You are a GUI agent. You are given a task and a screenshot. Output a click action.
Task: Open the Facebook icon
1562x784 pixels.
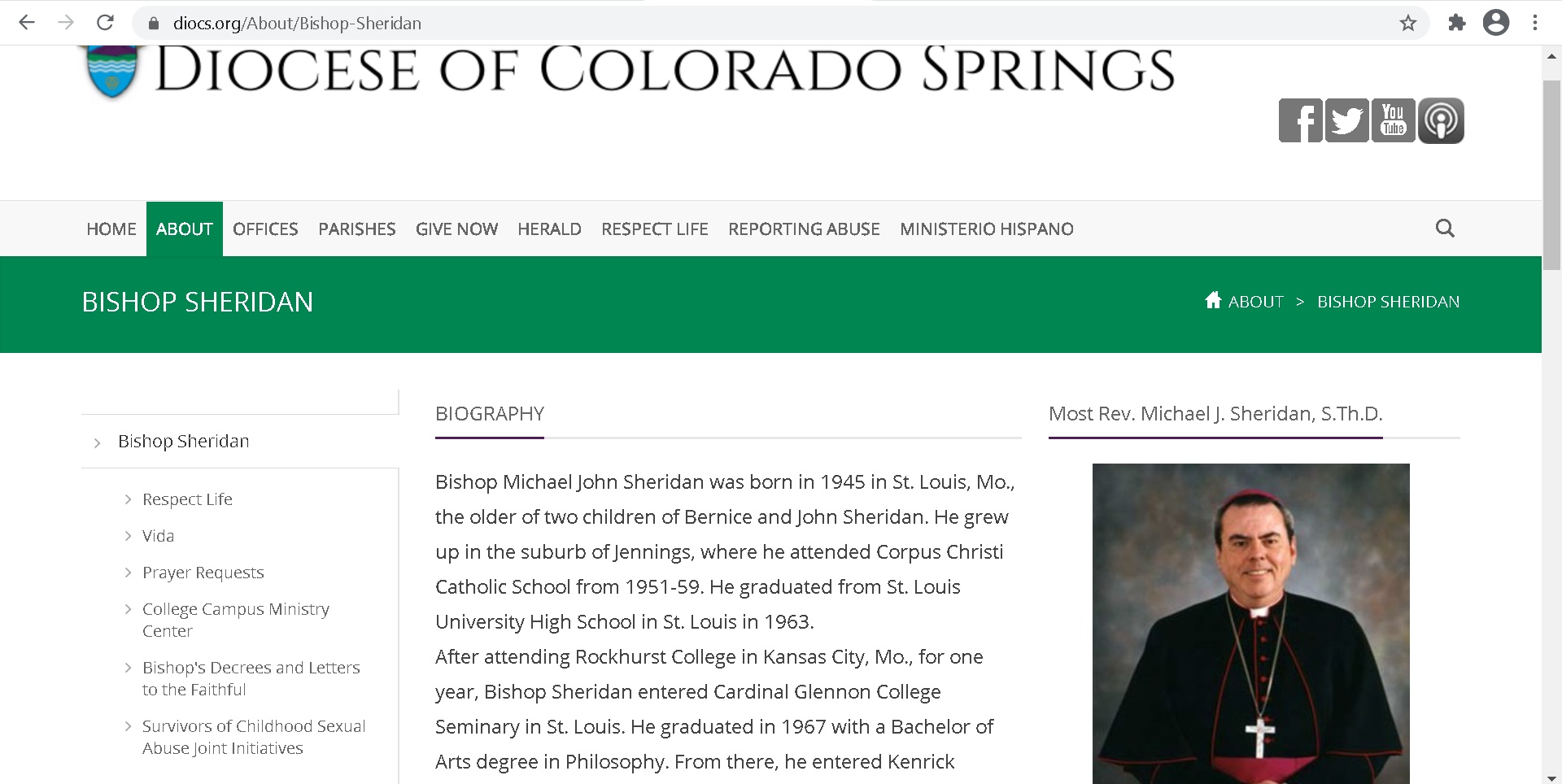(1301, 120)
